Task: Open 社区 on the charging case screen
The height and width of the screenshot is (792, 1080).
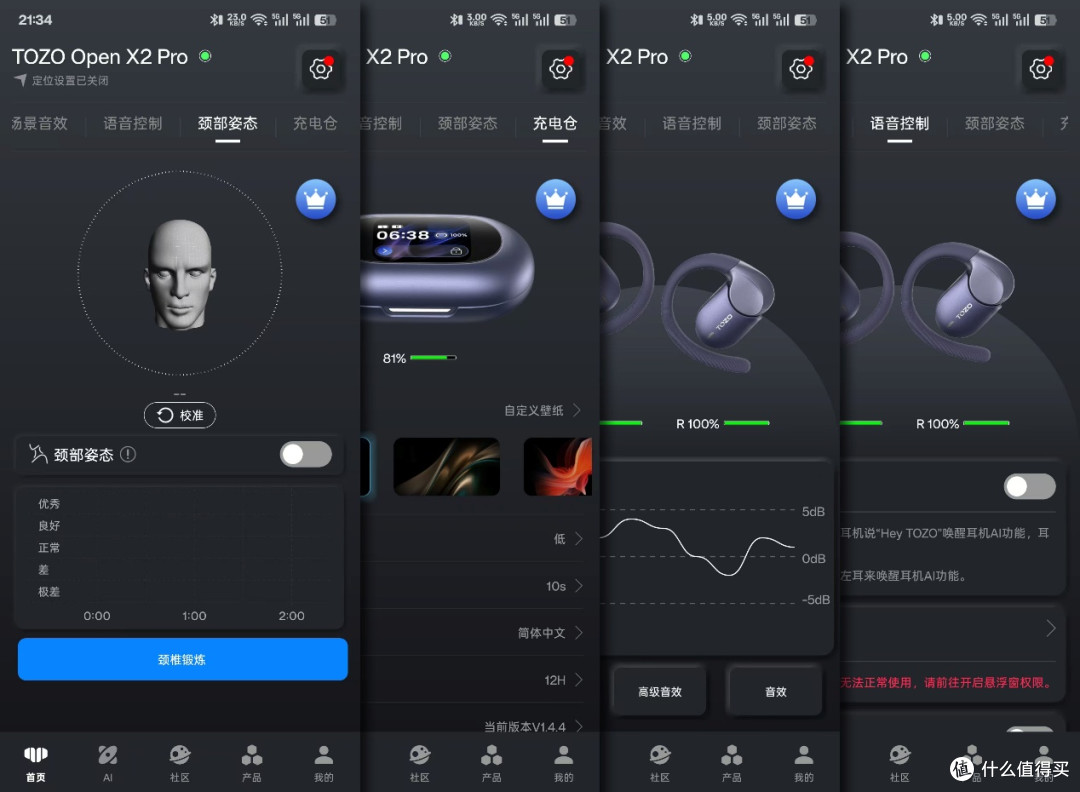Action: tap(419, 763)
